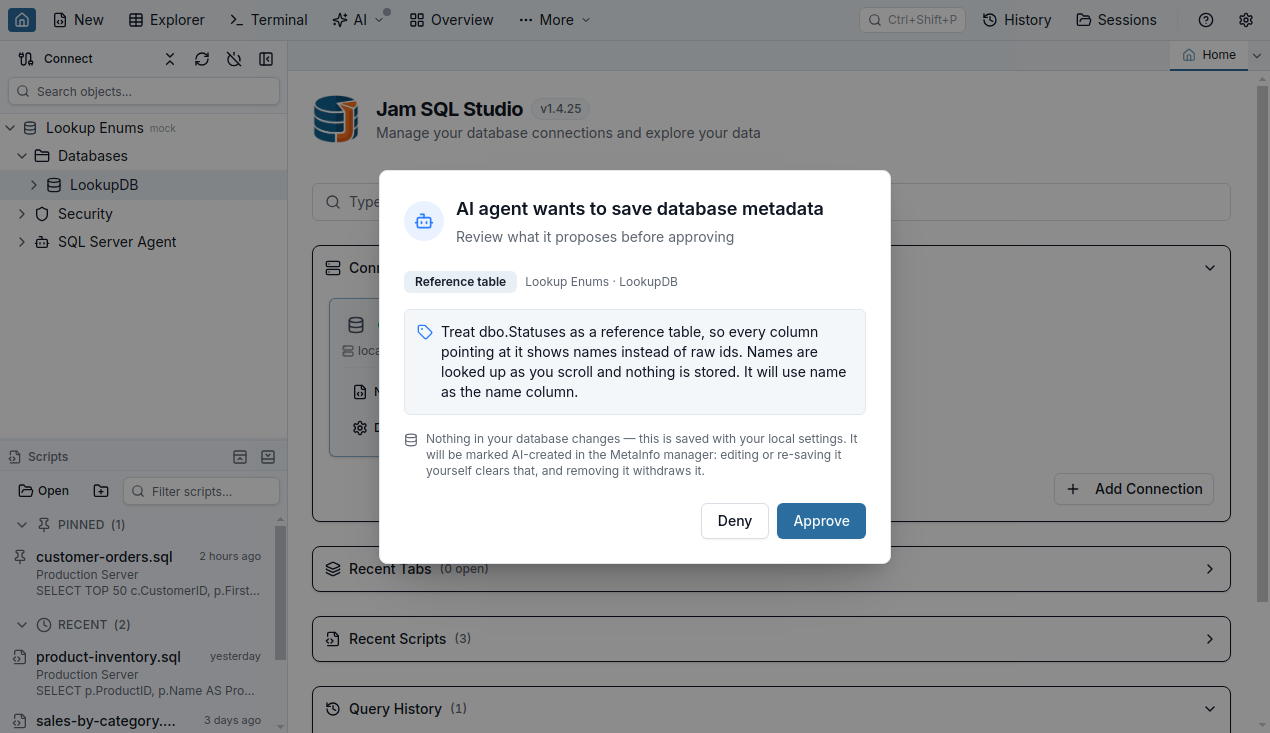Click the pin icon beside customer-orders.sql

(x=20, y=557)
